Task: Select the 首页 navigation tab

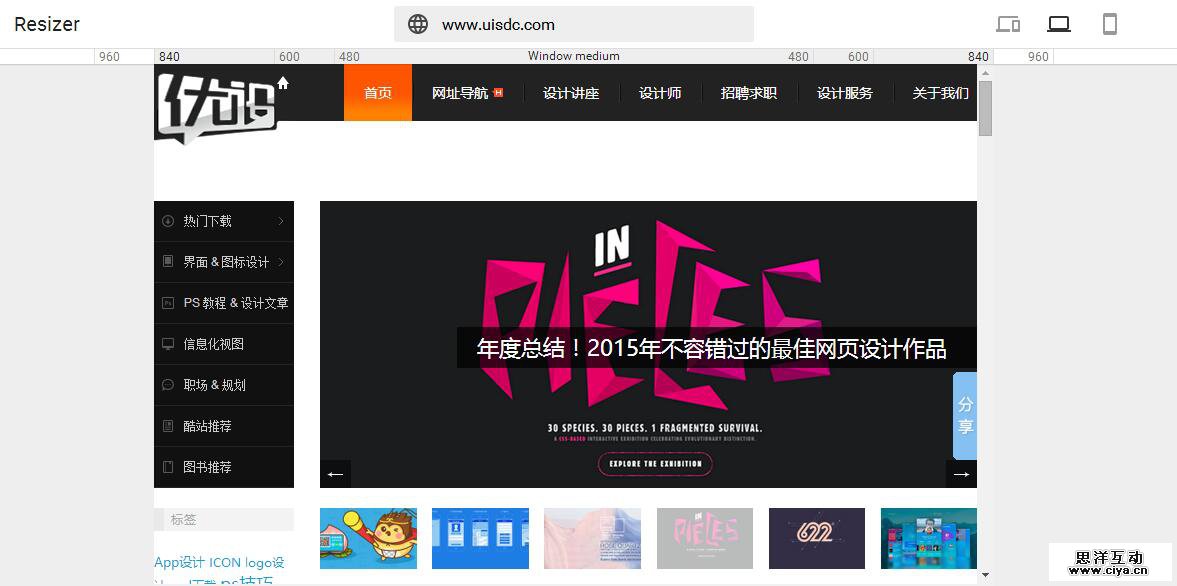Action: tap(378, 93)
